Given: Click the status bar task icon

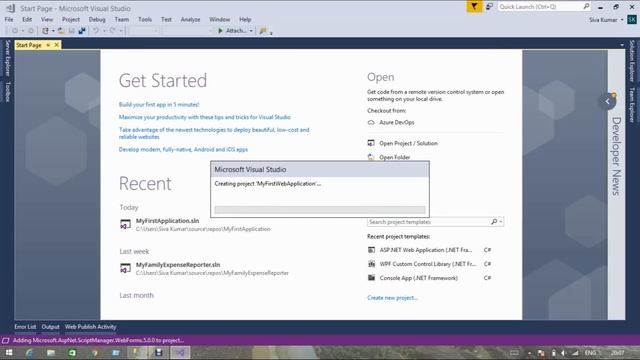Looking at the screenshot, I should pos(6,340).
